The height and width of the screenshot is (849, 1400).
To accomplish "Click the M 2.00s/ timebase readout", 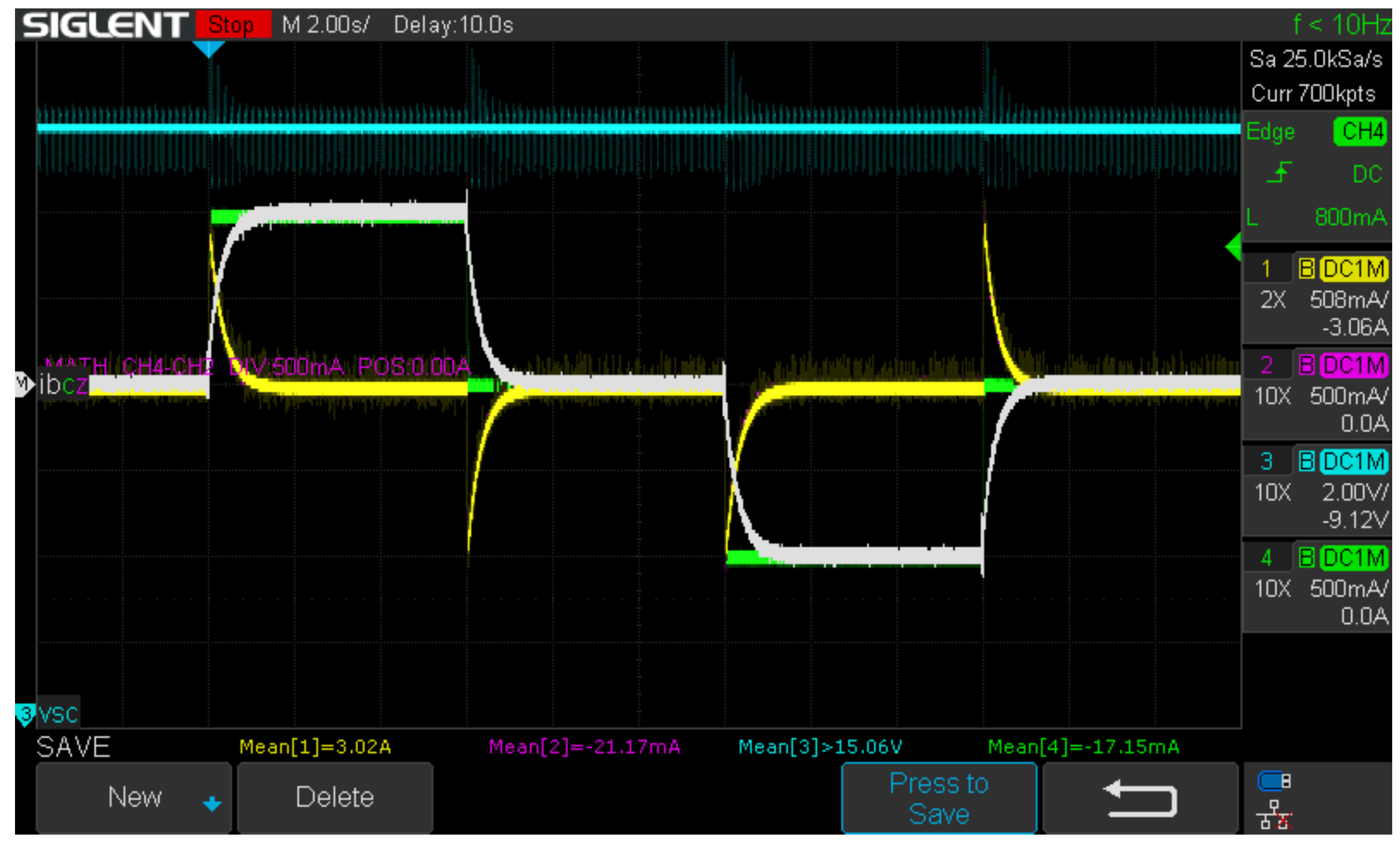I will pos(326,25).
